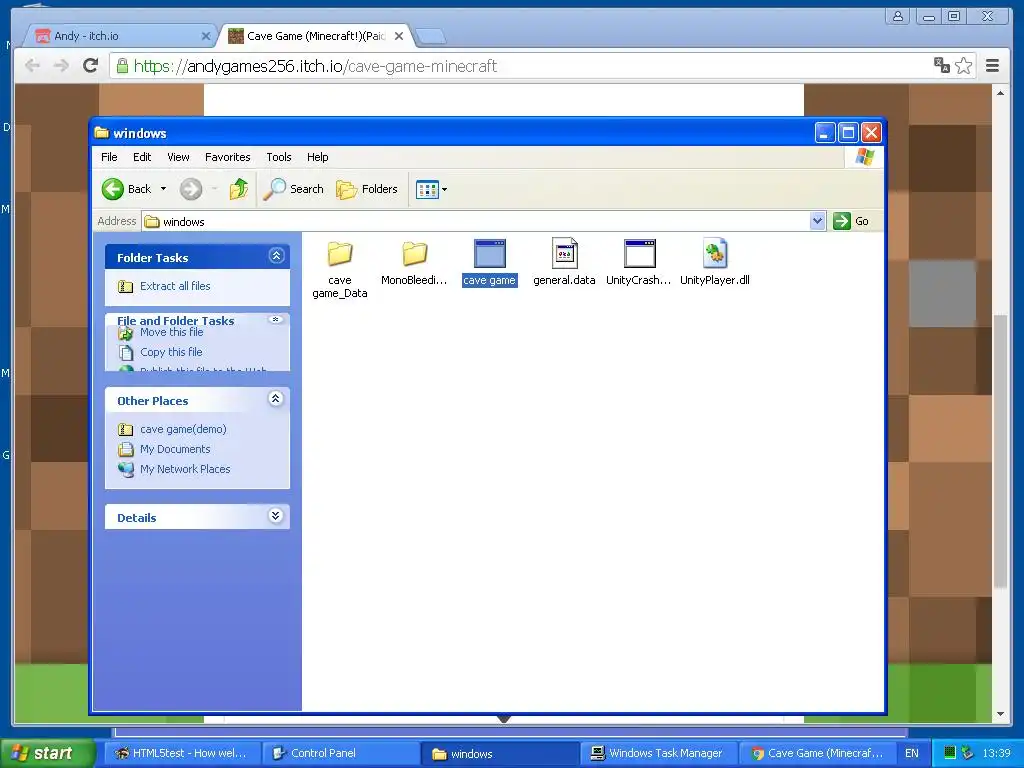This screenshot has height=768, width=1024.
Task: Open the Edit menu
Action: click(x=142, y=157)
